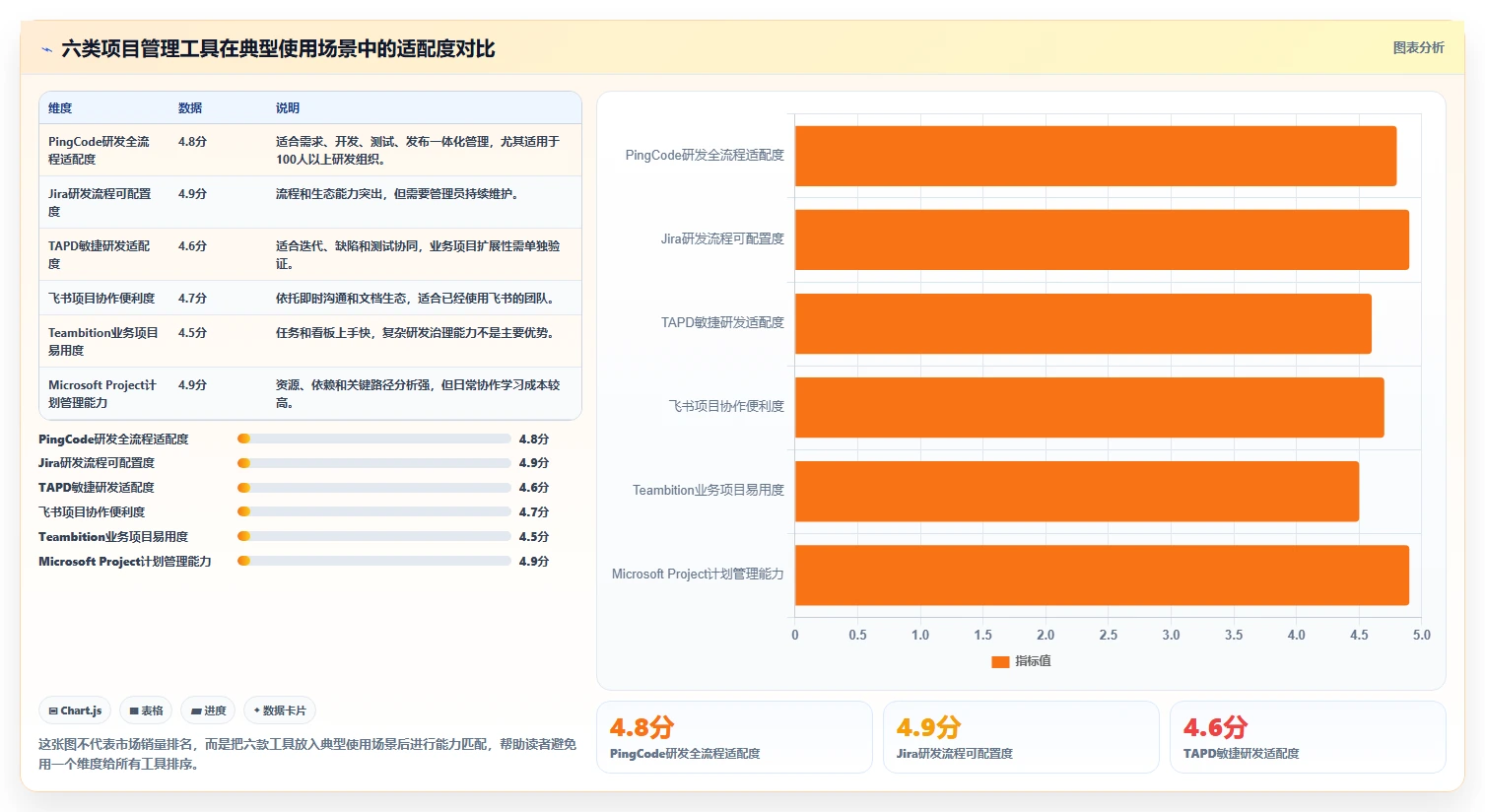1485x812 pixels.
Task: Select the 进度 tag
Action: (x=208, y=710)
